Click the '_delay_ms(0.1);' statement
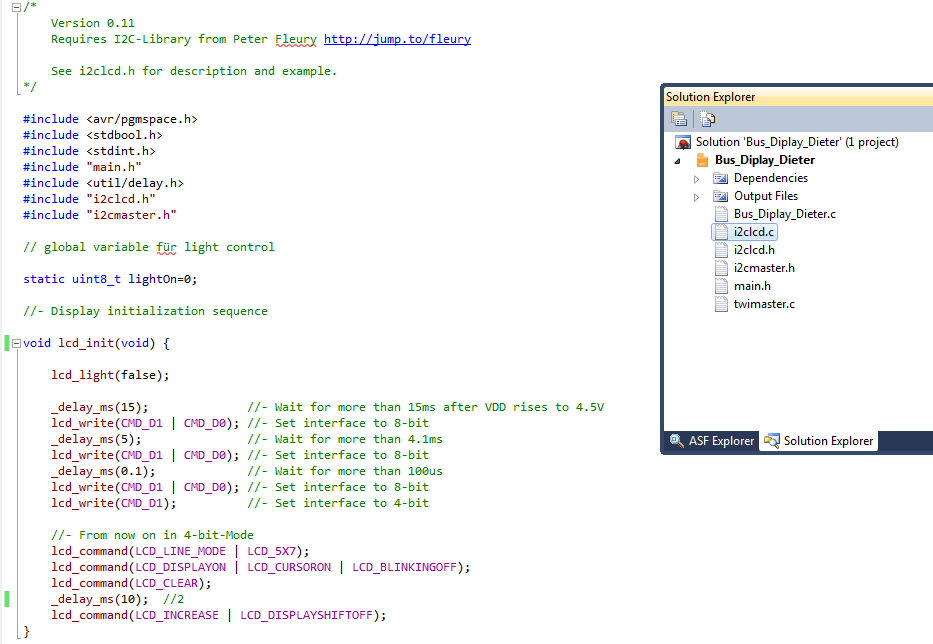Image resolution: width=933 pixels, height=644 pixels. (103, 472)
